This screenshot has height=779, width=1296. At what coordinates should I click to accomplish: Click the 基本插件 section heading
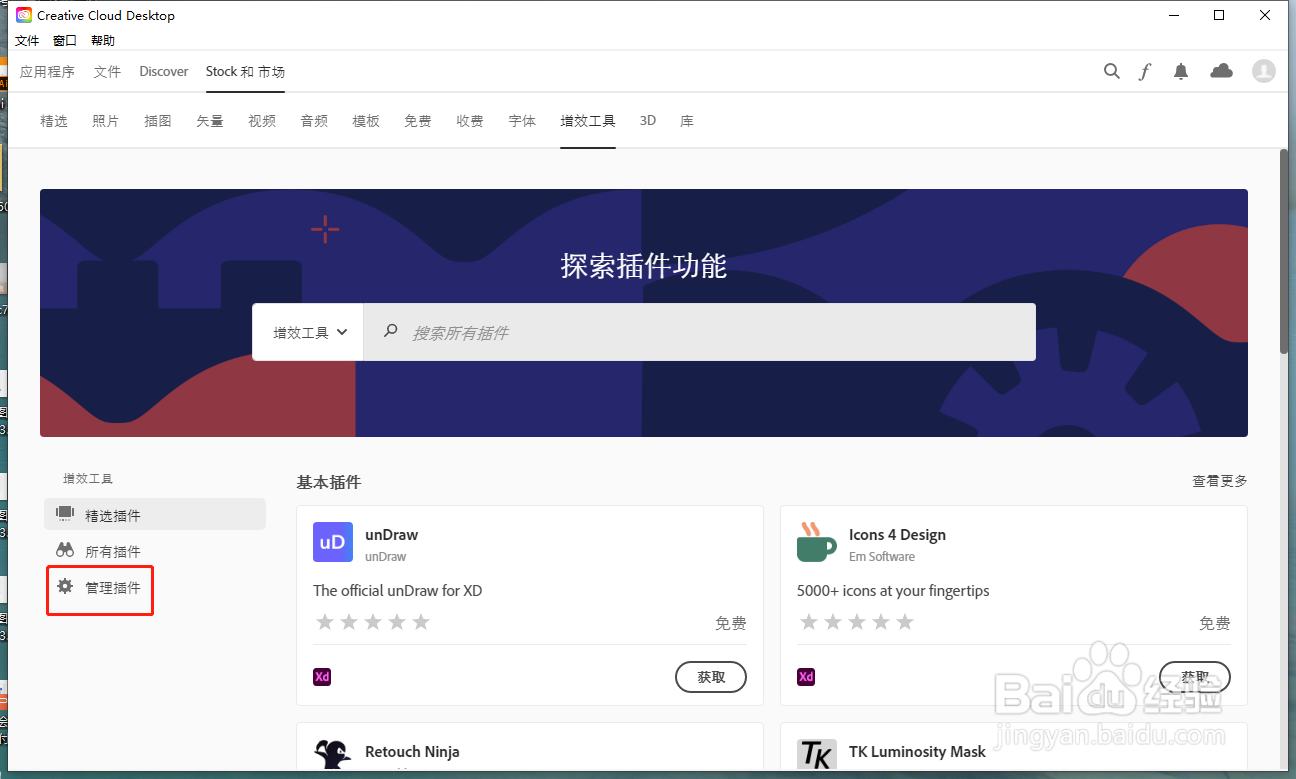329,482
